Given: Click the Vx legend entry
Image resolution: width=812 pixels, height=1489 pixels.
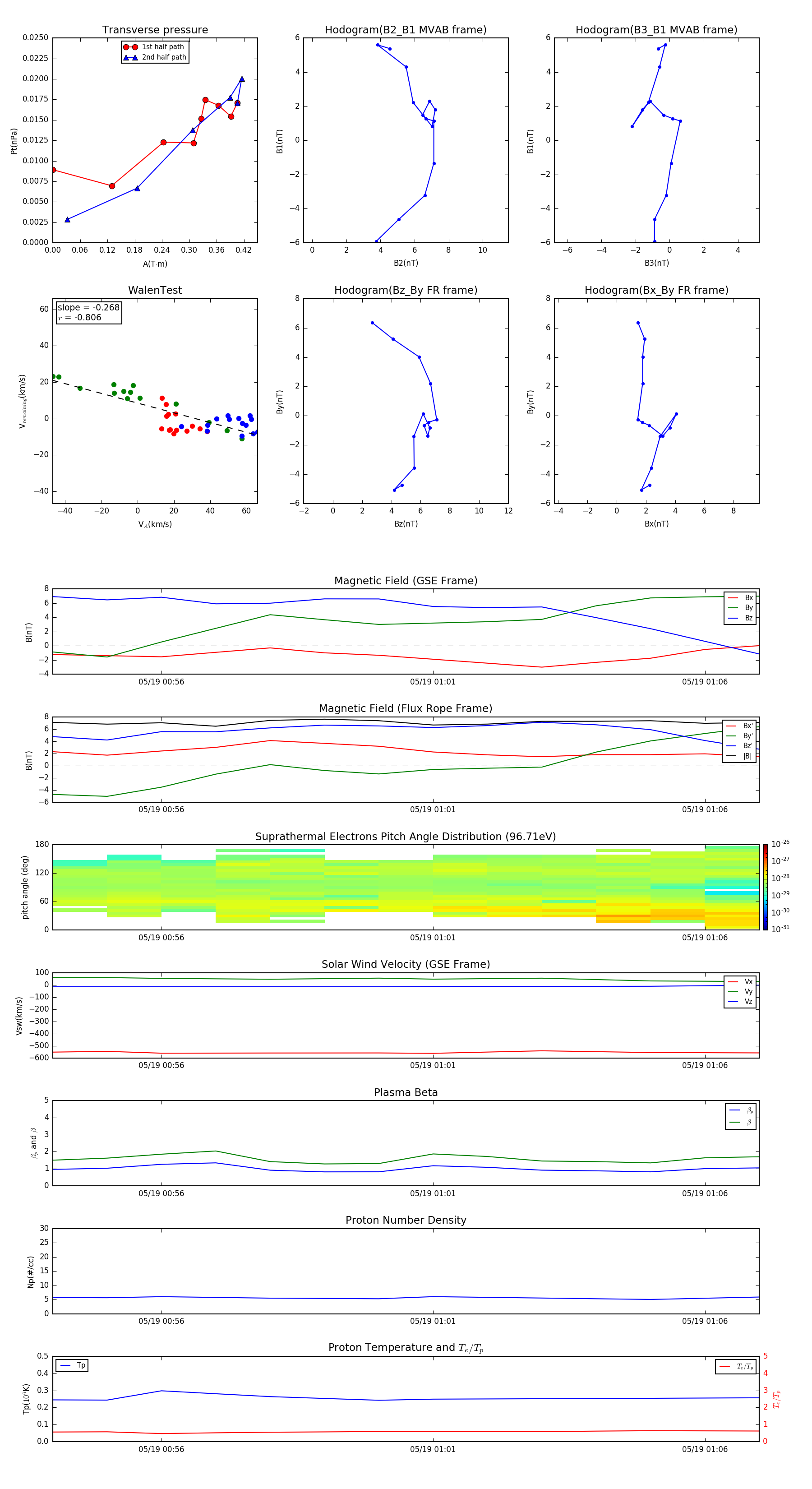Looking at the screenshot, I should [740, 981].
